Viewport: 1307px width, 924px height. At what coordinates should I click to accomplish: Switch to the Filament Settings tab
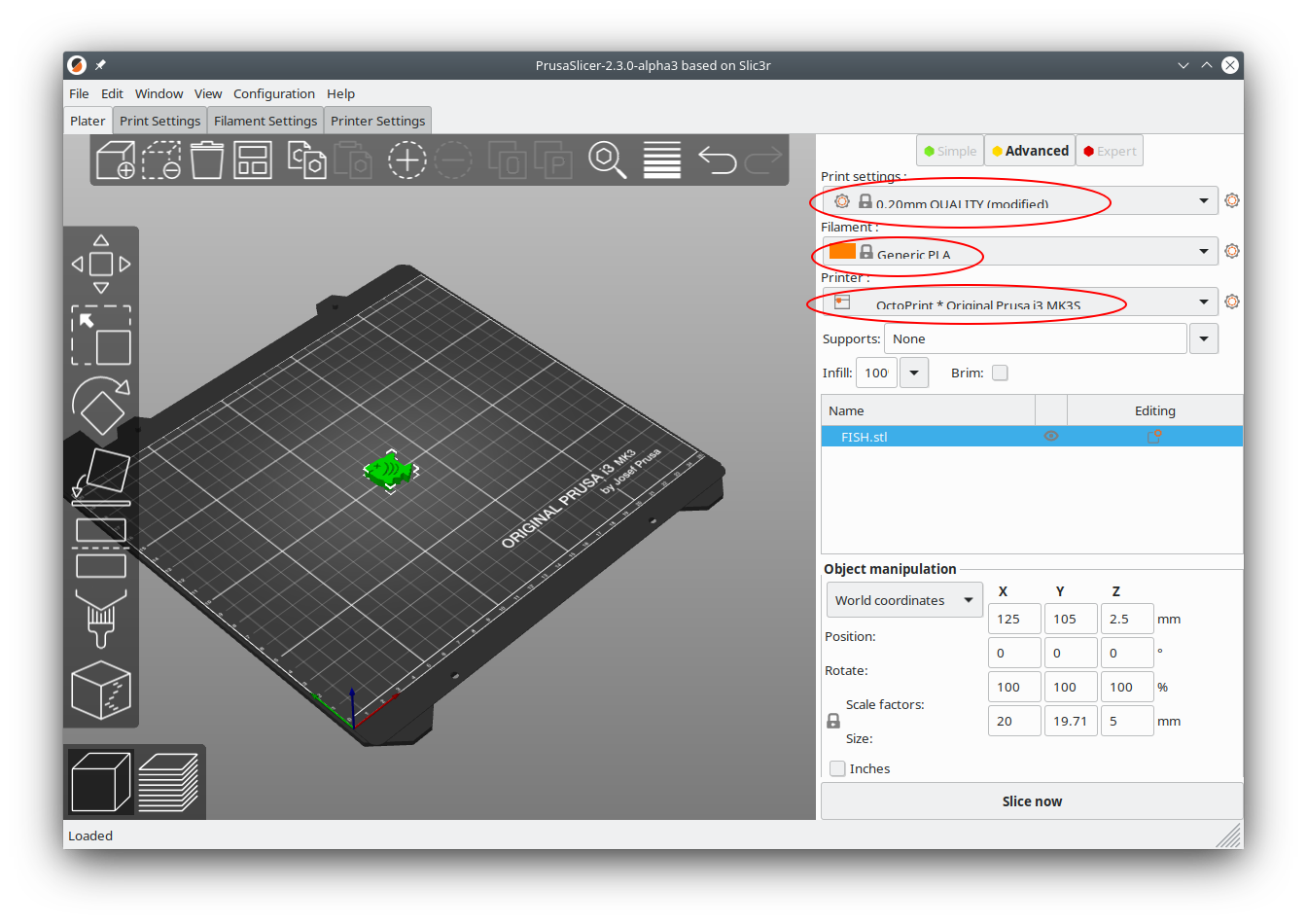tap(265, 120)
